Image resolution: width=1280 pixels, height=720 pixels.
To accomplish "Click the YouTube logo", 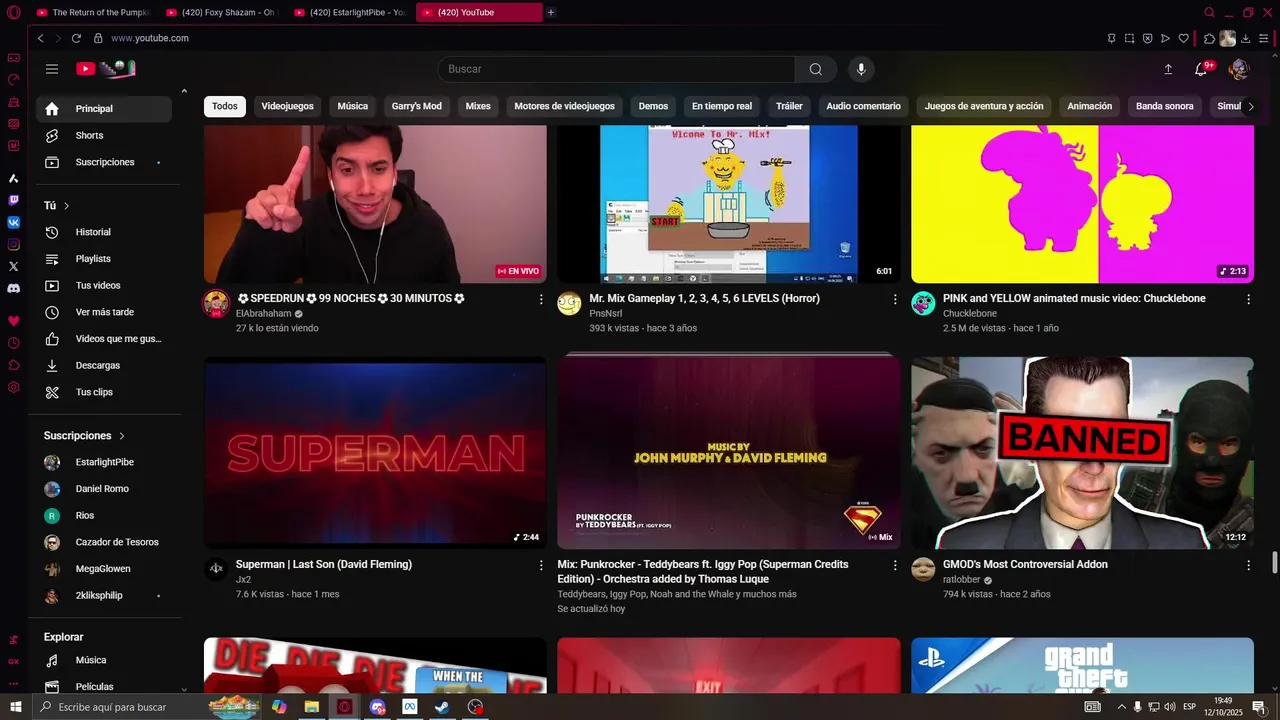I will (105, 69).
